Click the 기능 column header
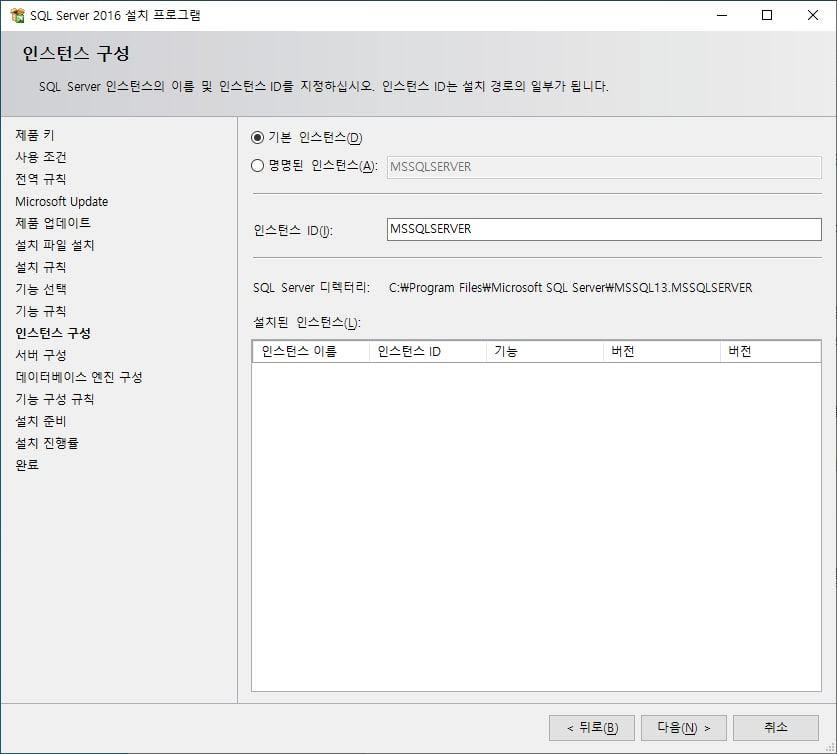This screenshot has width=837, height=754. [544, 352]
